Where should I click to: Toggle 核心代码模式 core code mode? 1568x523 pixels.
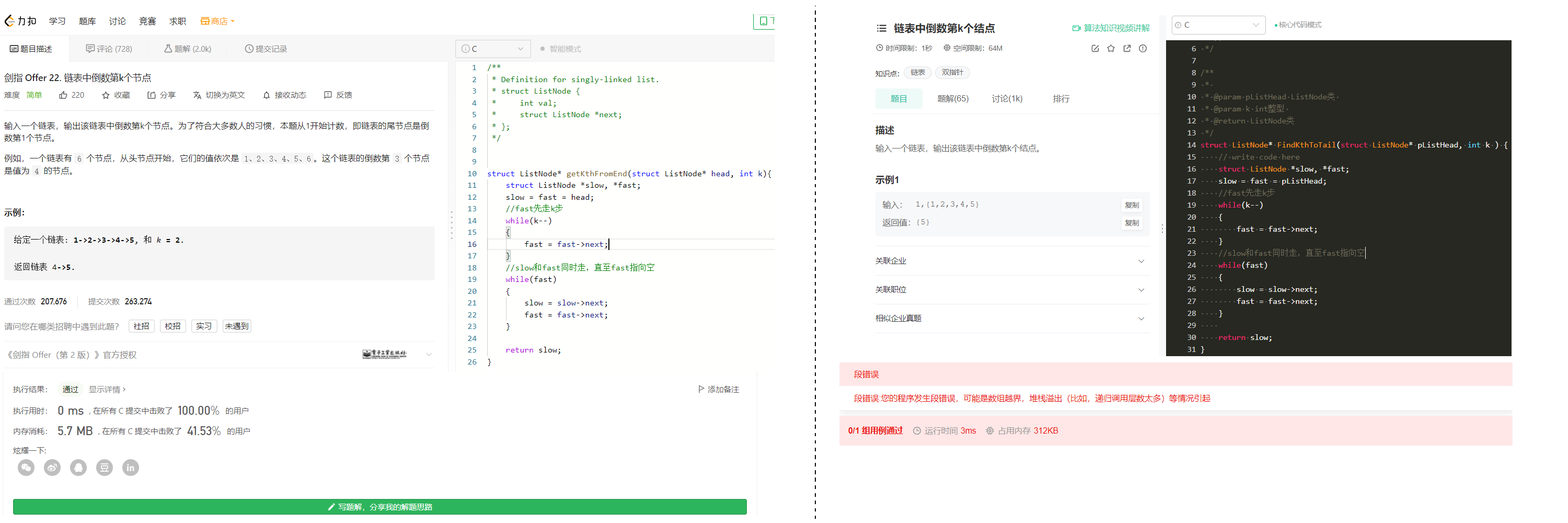[x=1298, y=25]
